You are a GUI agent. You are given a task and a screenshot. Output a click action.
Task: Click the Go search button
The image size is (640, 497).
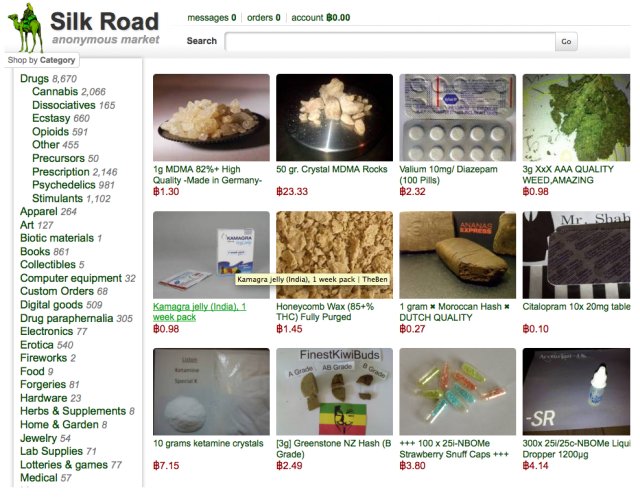[x=566, y=41]
